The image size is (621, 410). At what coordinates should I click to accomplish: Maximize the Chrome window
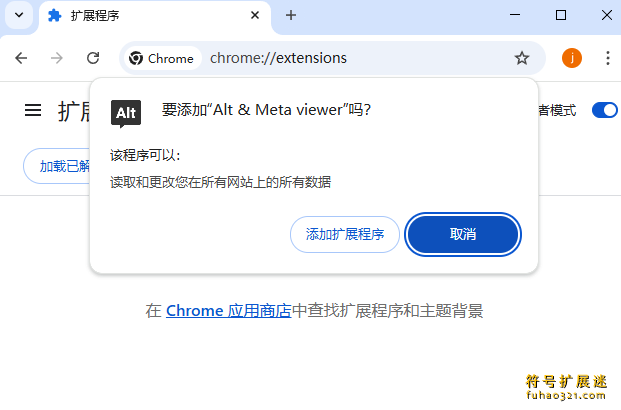(561, 15)
